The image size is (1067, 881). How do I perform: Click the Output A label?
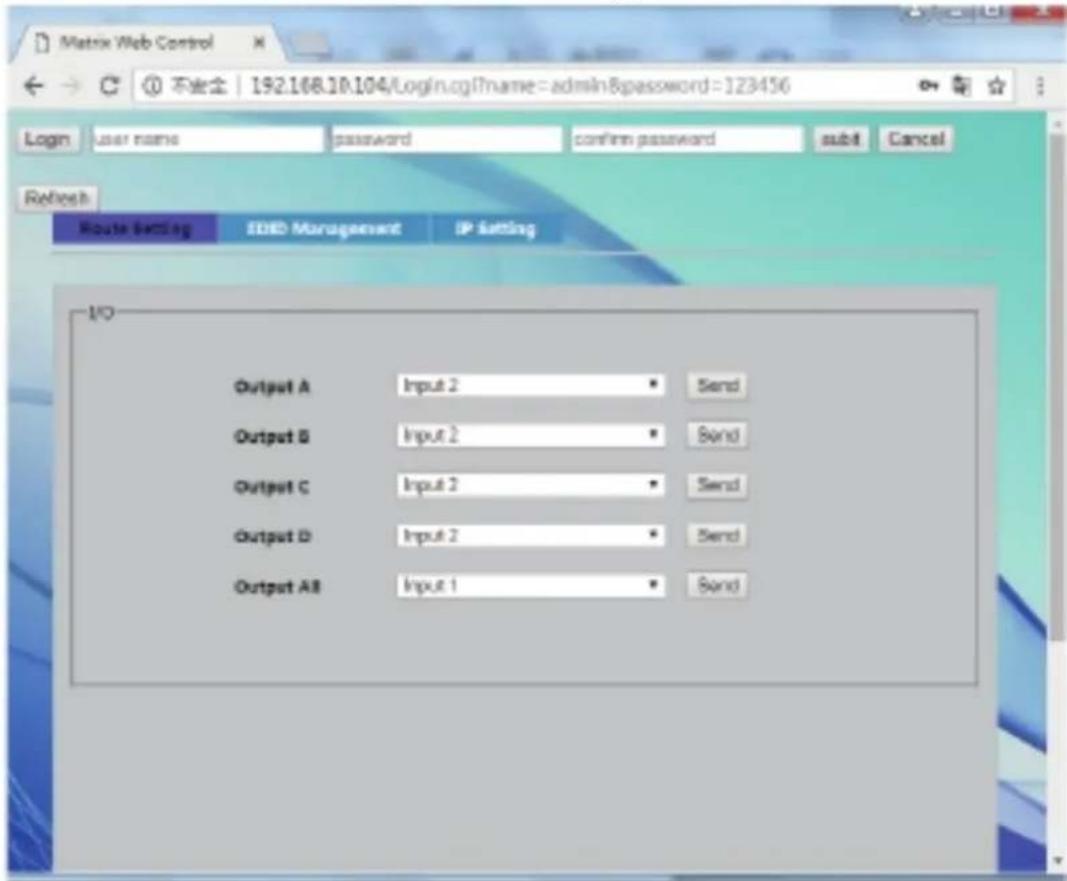[x=272, y=386]
